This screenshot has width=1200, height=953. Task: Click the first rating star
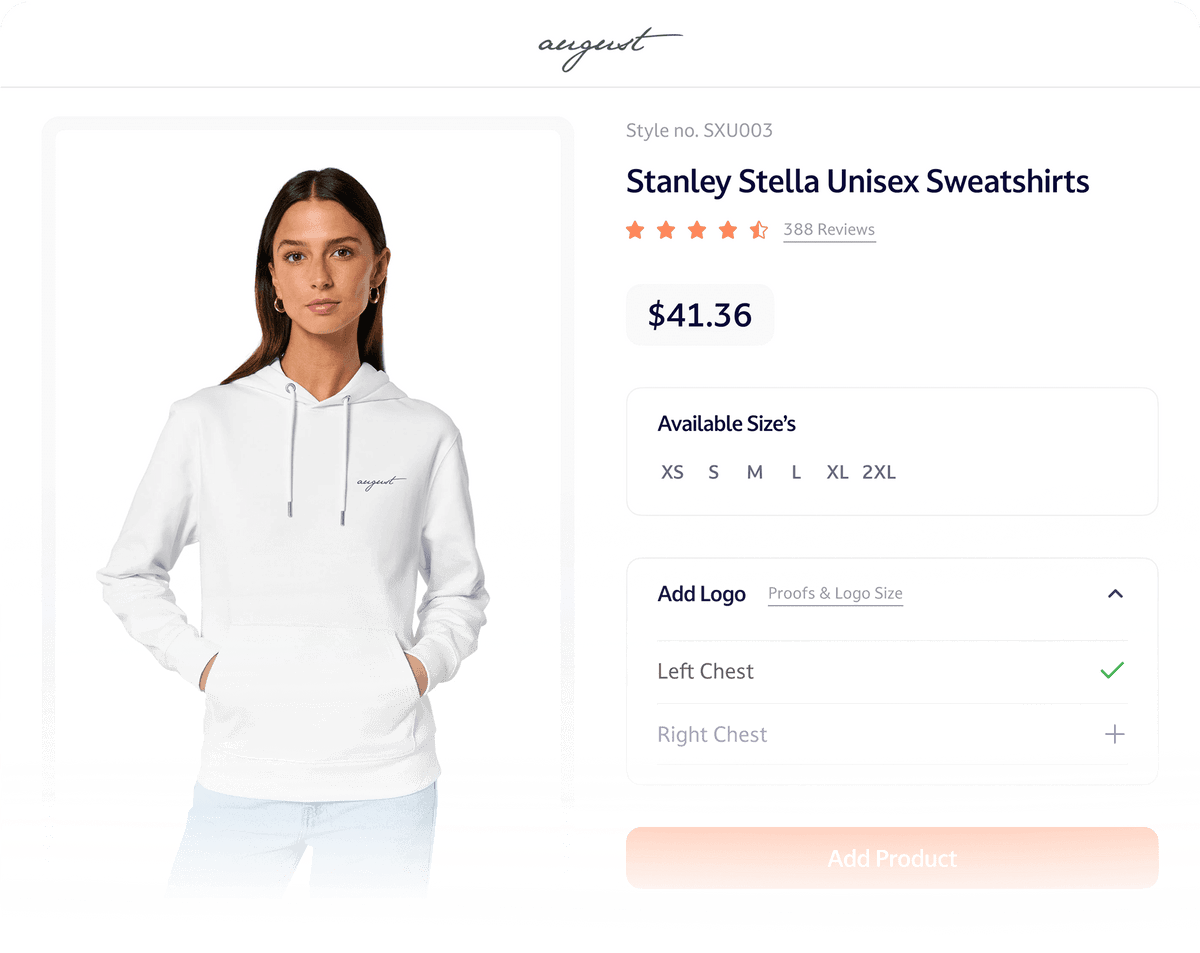click(635, 230)
